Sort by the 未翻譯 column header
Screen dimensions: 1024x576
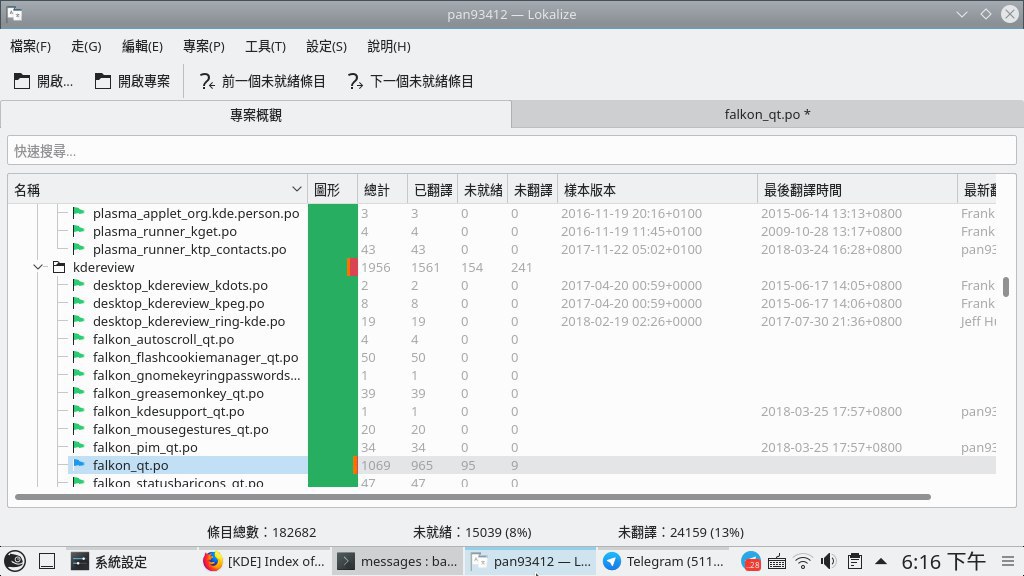pos(533,190)
